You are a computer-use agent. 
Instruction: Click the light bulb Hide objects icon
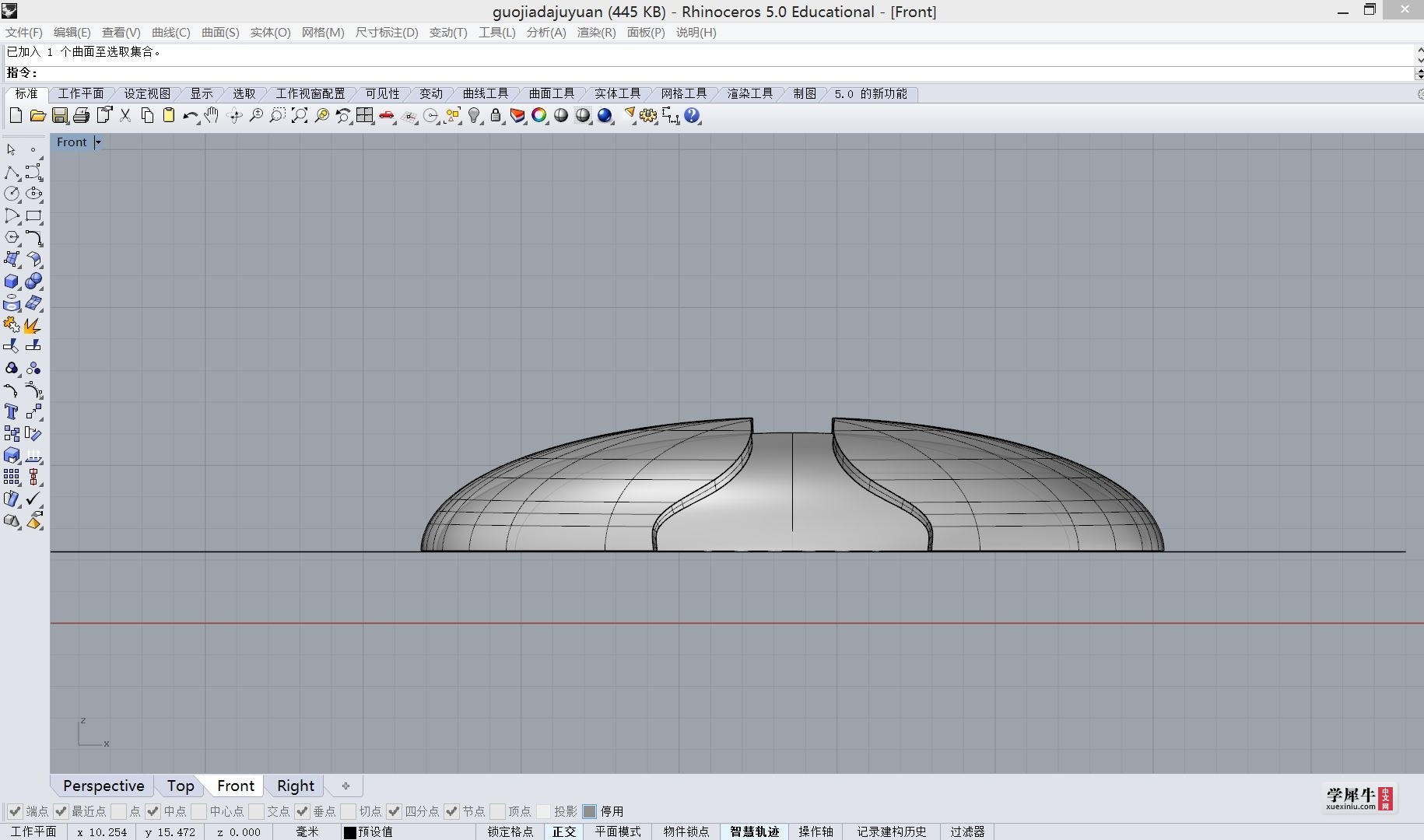tap(474, 116)
